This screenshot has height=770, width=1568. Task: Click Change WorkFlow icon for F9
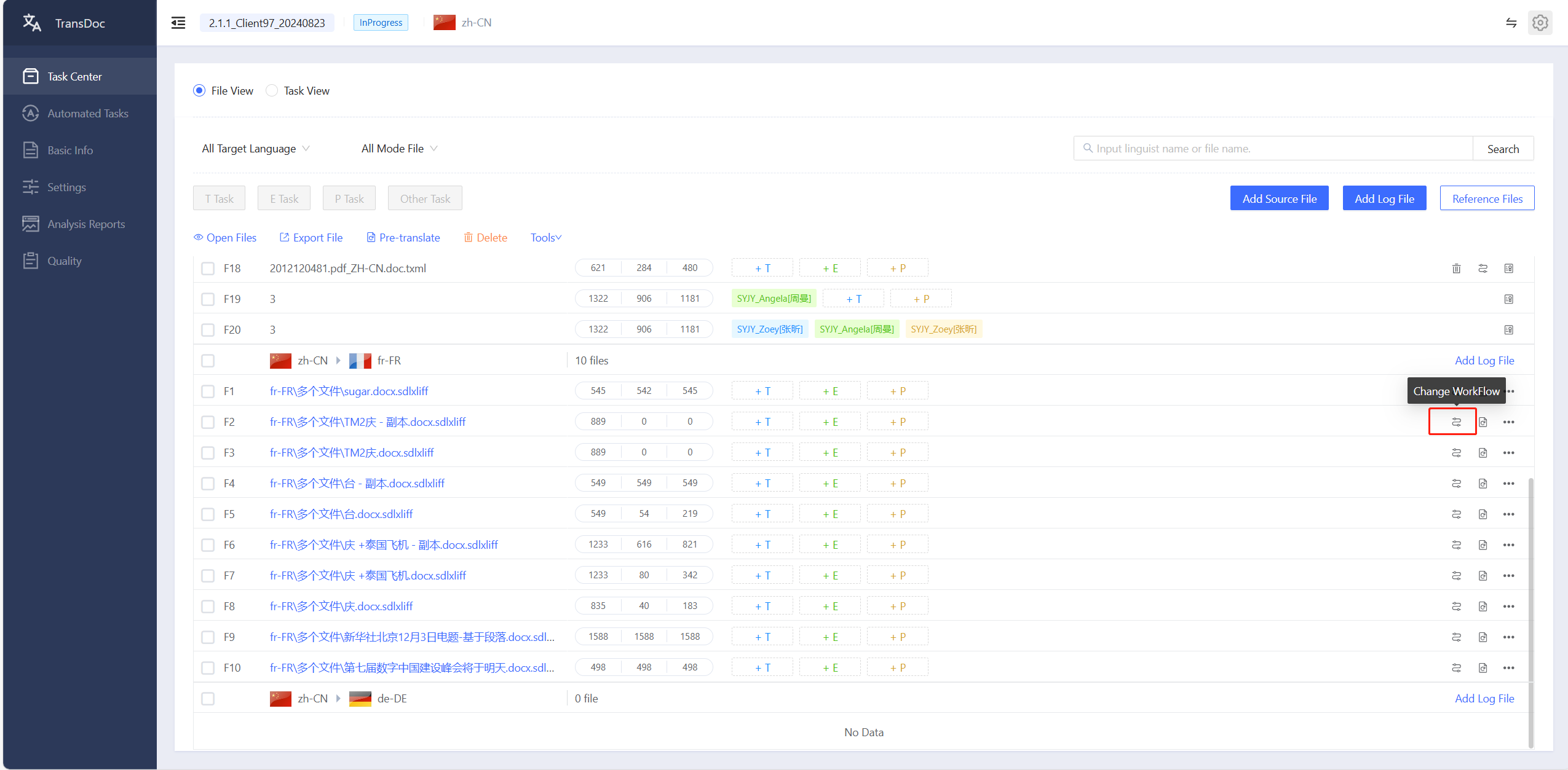(1456, 637)
